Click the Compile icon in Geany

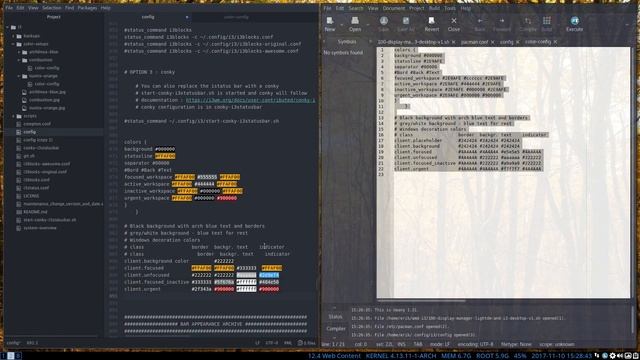pos(528,21)
